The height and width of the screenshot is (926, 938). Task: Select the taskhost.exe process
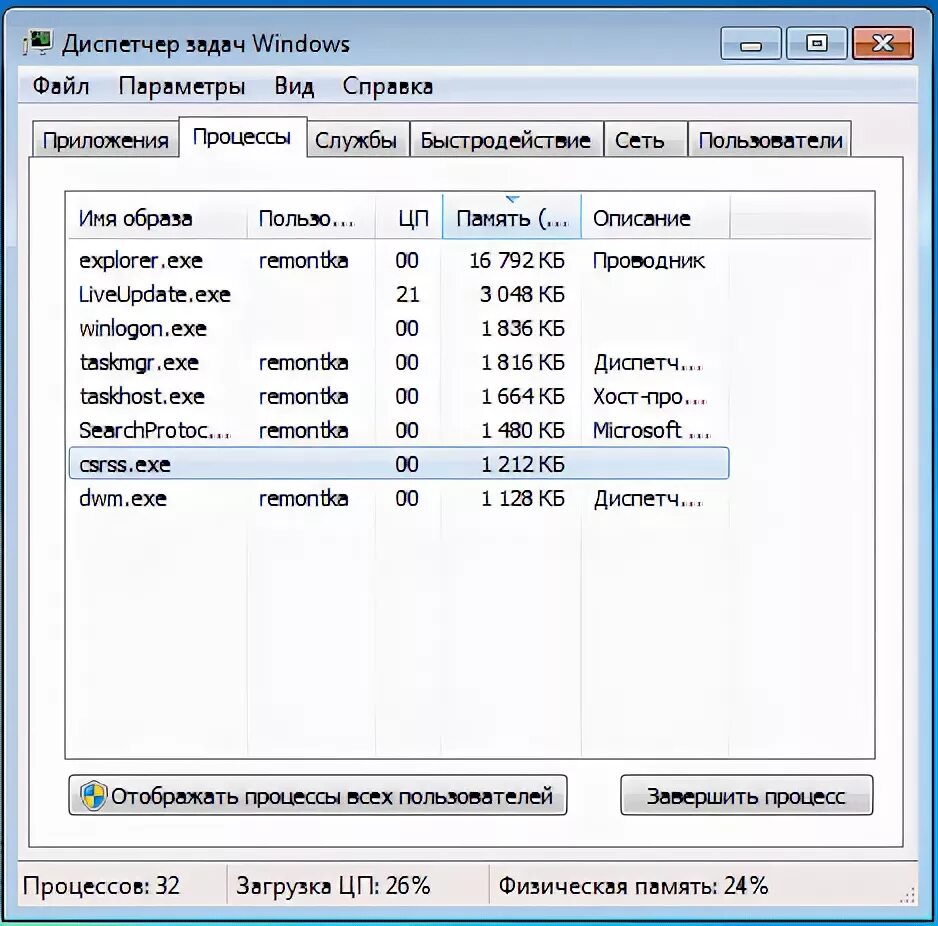pyautogui.click(x=398, y=396)
